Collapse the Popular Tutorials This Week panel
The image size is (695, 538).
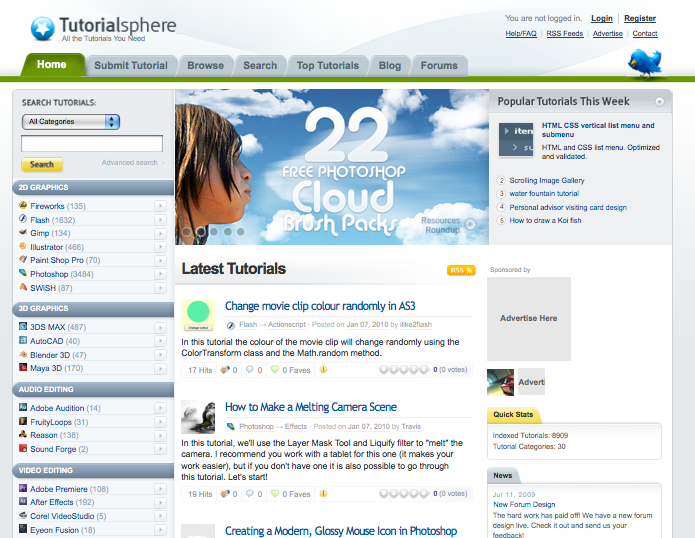(660, 101)
